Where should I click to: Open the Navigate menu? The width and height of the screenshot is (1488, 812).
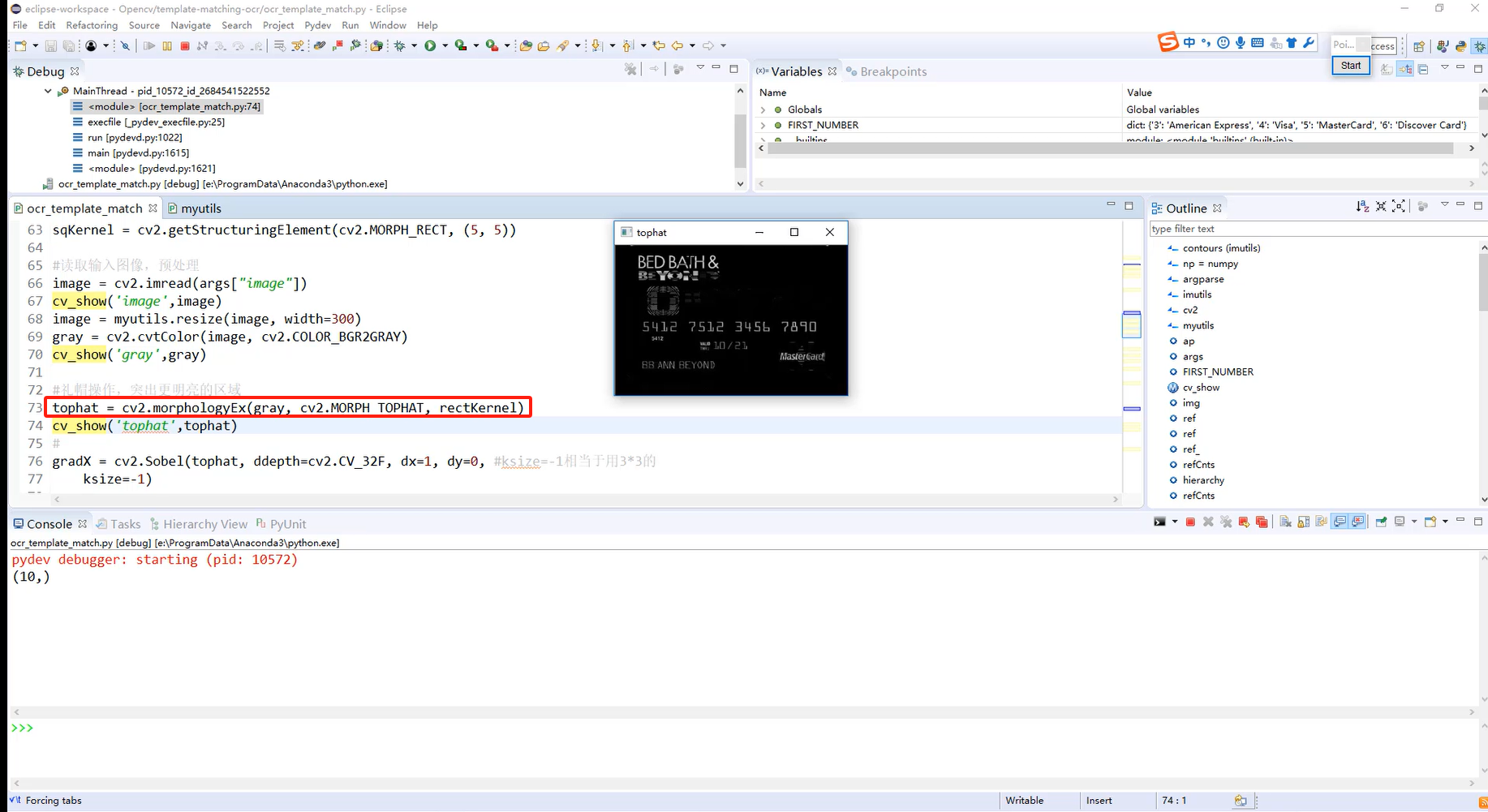click(191, 25)
